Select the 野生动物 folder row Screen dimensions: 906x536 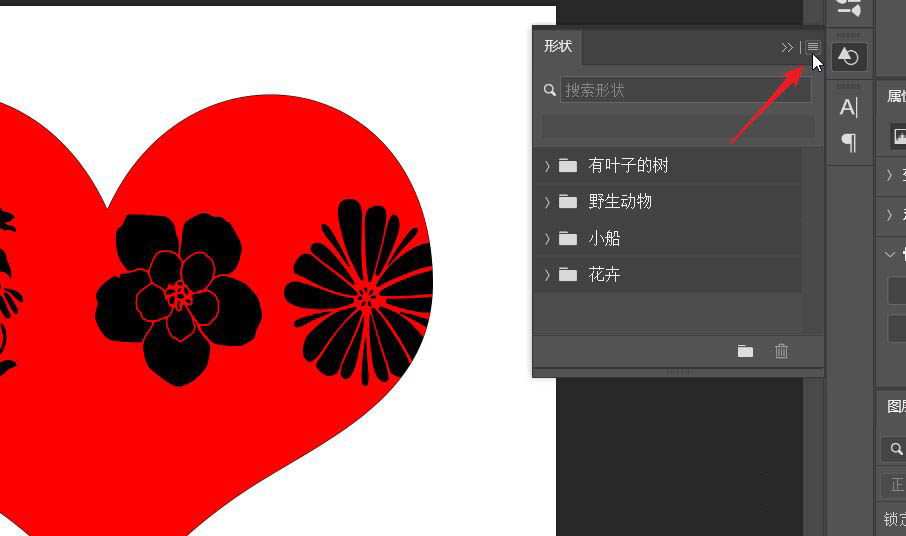[x=669, y=202]
